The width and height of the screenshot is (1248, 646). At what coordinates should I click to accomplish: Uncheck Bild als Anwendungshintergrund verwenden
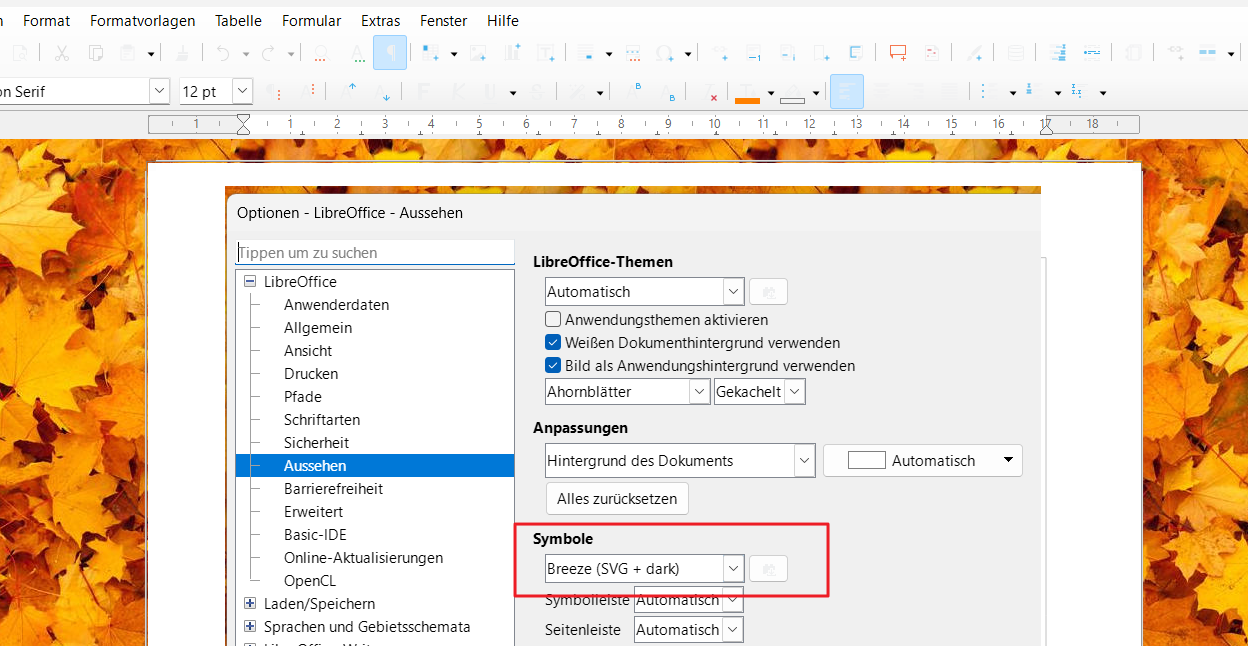coord(553,366)
